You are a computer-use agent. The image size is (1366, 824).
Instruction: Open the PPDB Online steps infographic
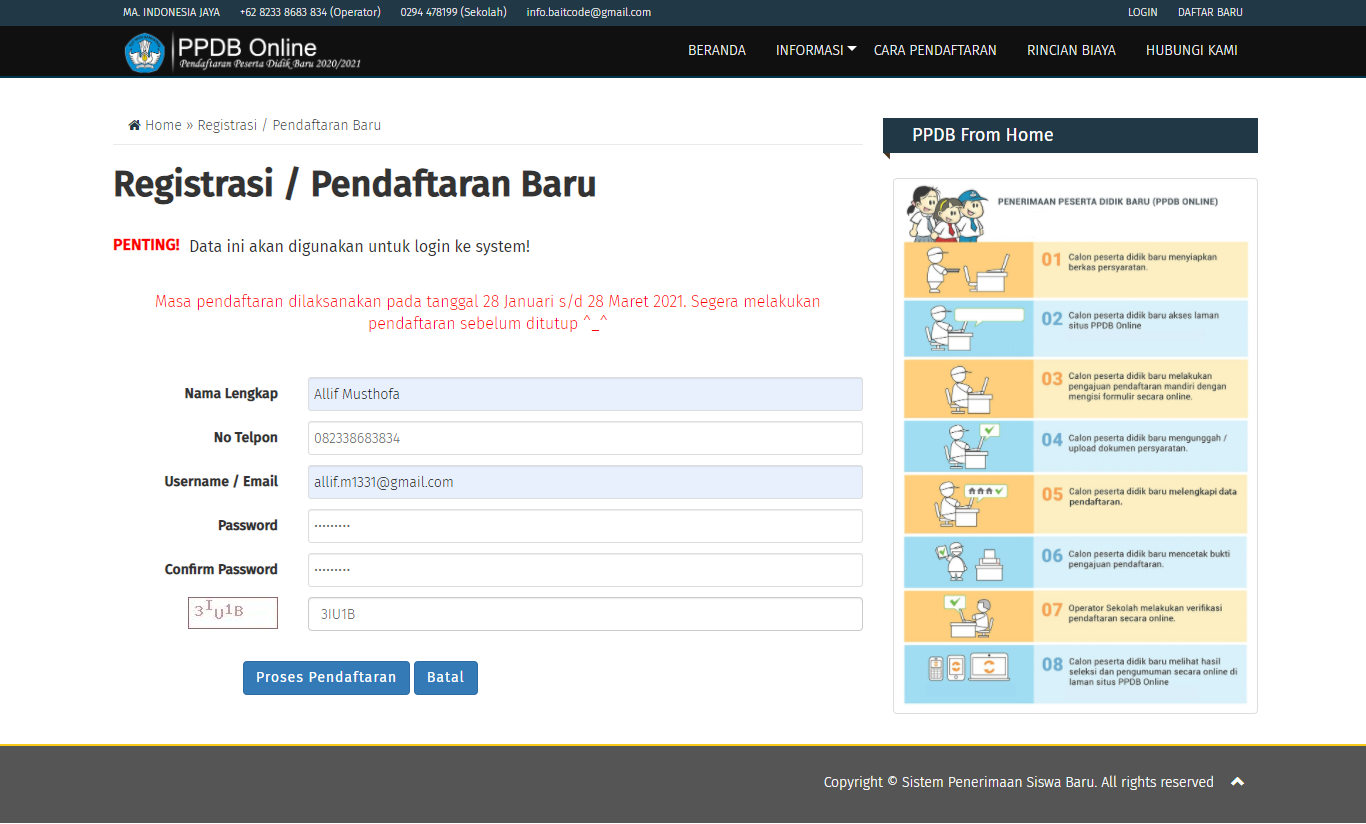click(x=1075, y=445)
